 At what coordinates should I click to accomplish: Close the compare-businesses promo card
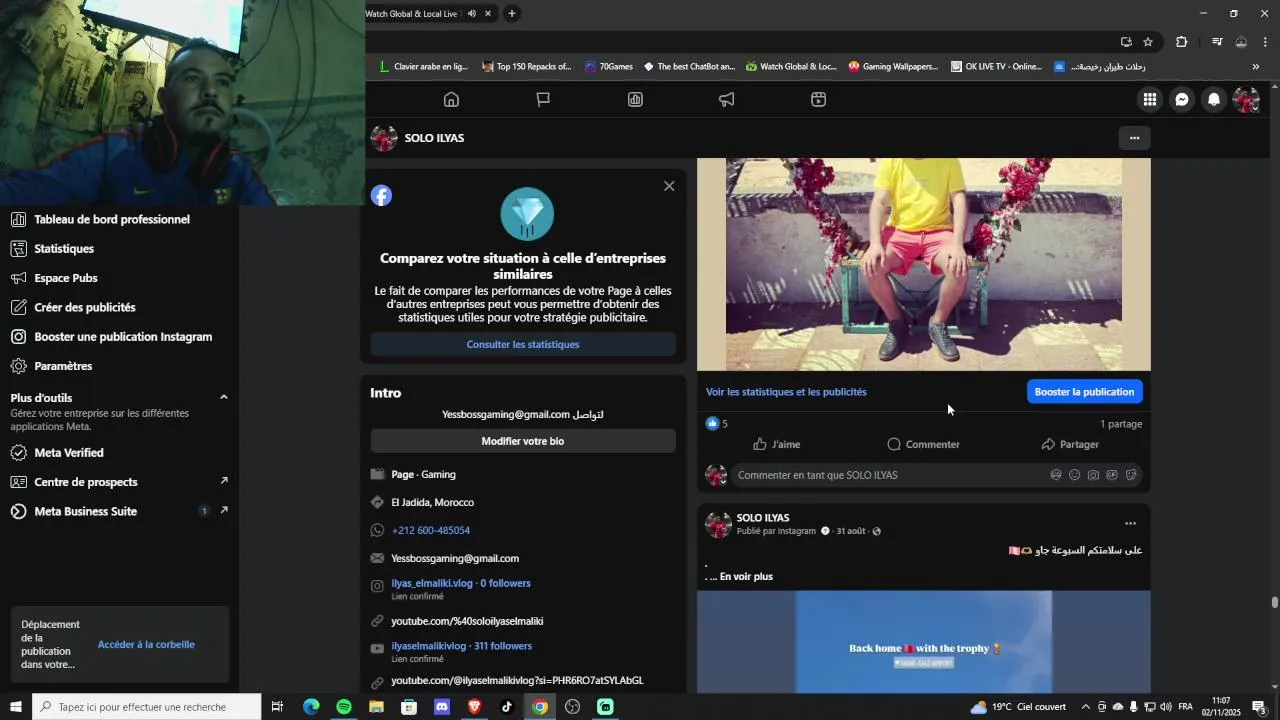click(669, 186)
